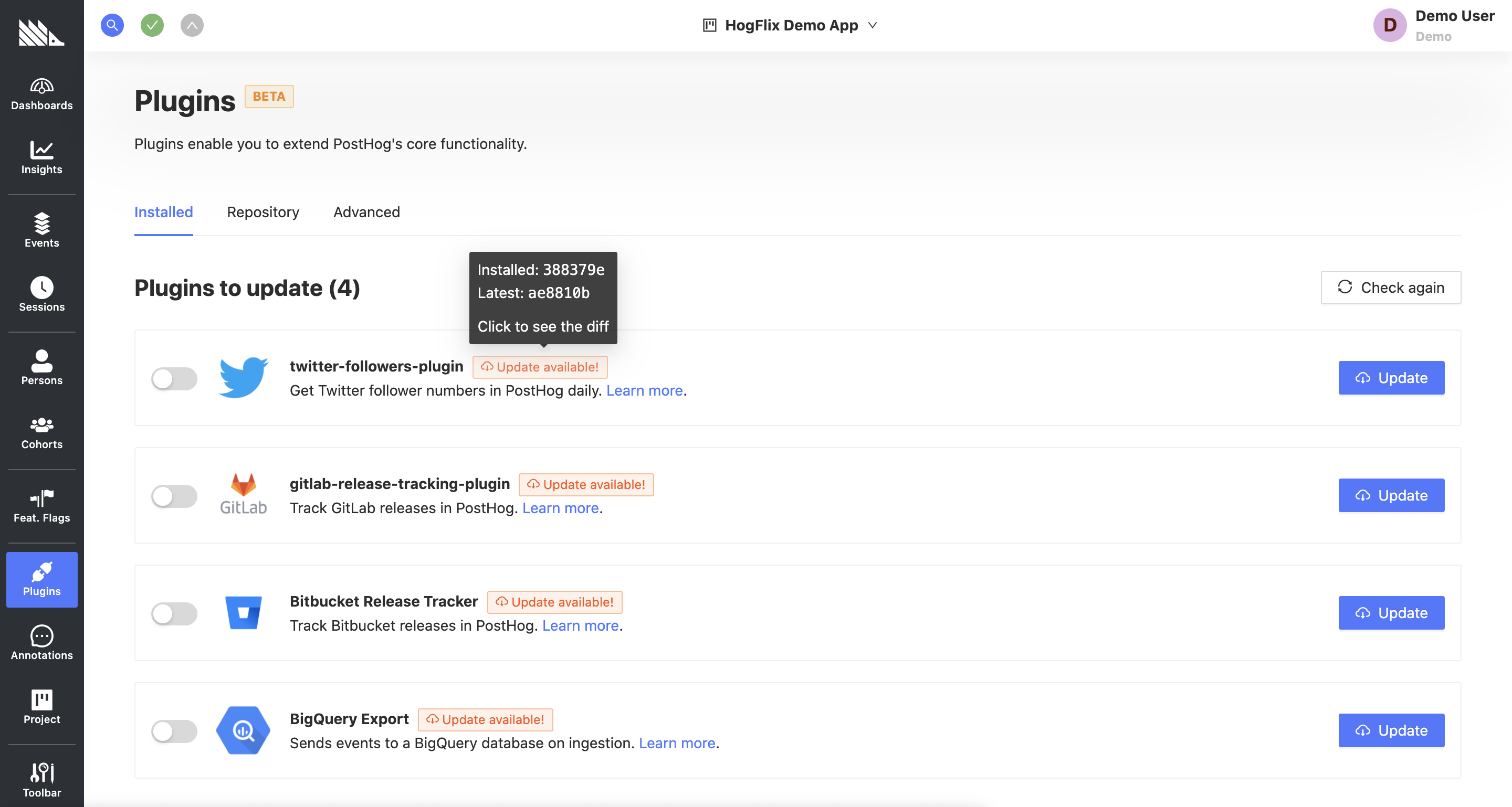Enable gitlab-release-tracking-plugin switch

pos(174,496)
